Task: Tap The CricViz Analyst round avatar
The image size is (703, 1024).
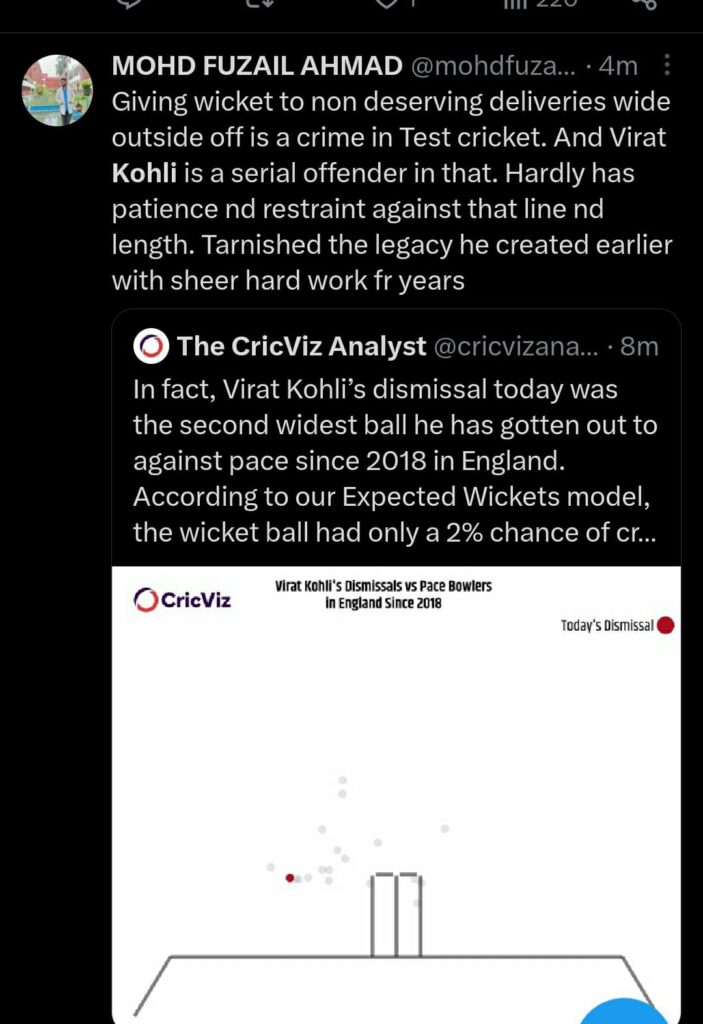Action: coord(151,346)
